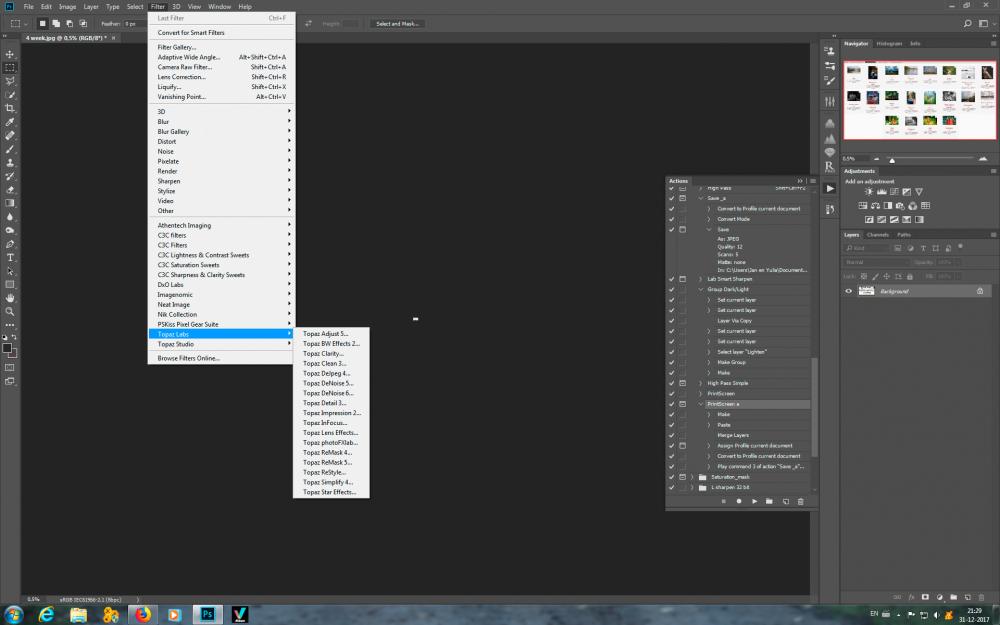Image resolution: width=1000 pixels, height=625 pixels.
Task: Open the Nik Collection submenu
Action: [x=221, y=314]
